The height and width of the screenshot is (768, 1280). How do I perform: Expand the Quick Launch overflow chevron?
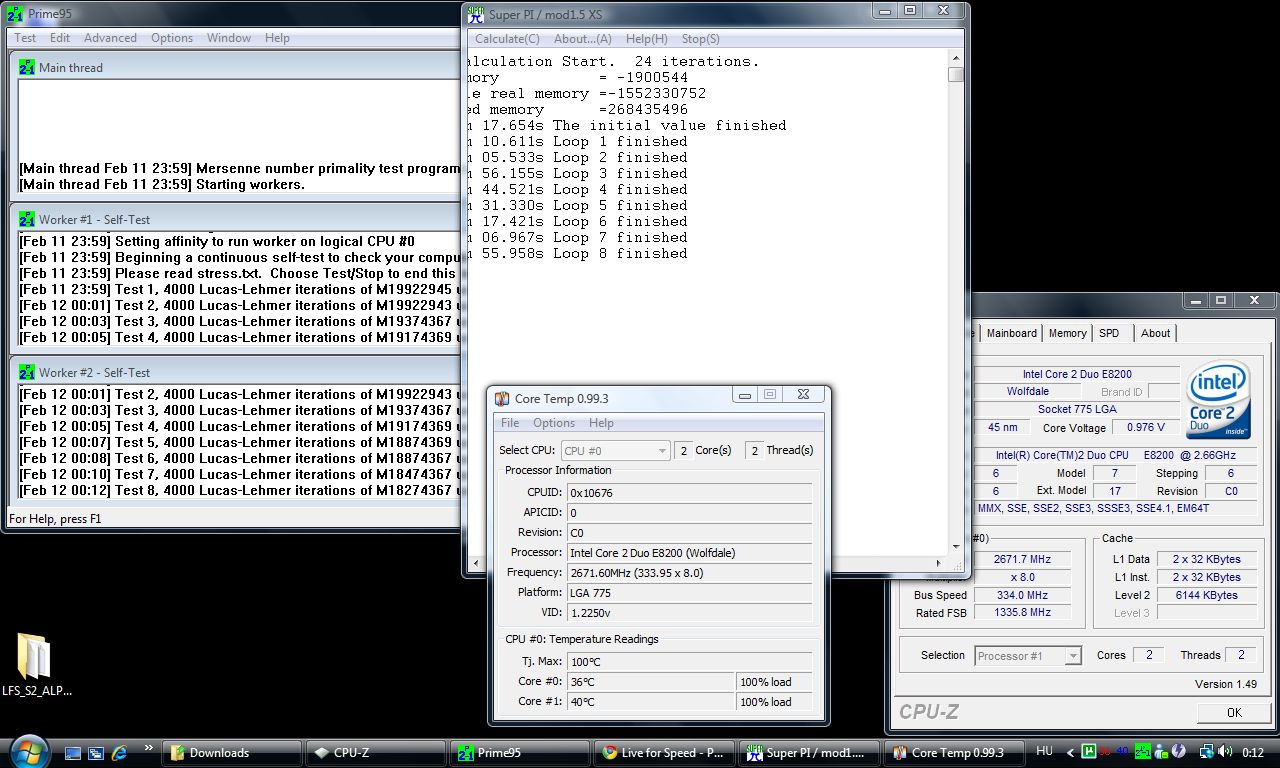(x=149, y=747)
